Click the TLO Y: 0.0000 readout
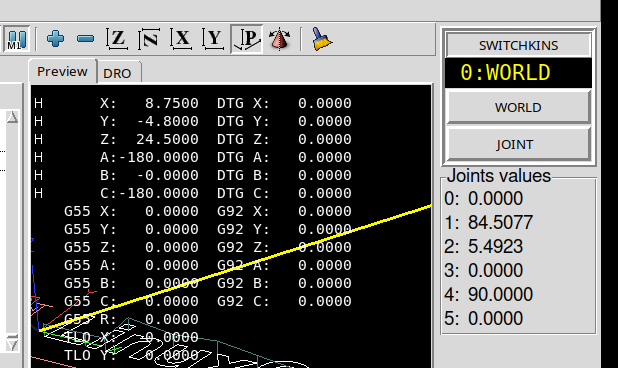Screen dimensions: 618x368 [131, 355]
